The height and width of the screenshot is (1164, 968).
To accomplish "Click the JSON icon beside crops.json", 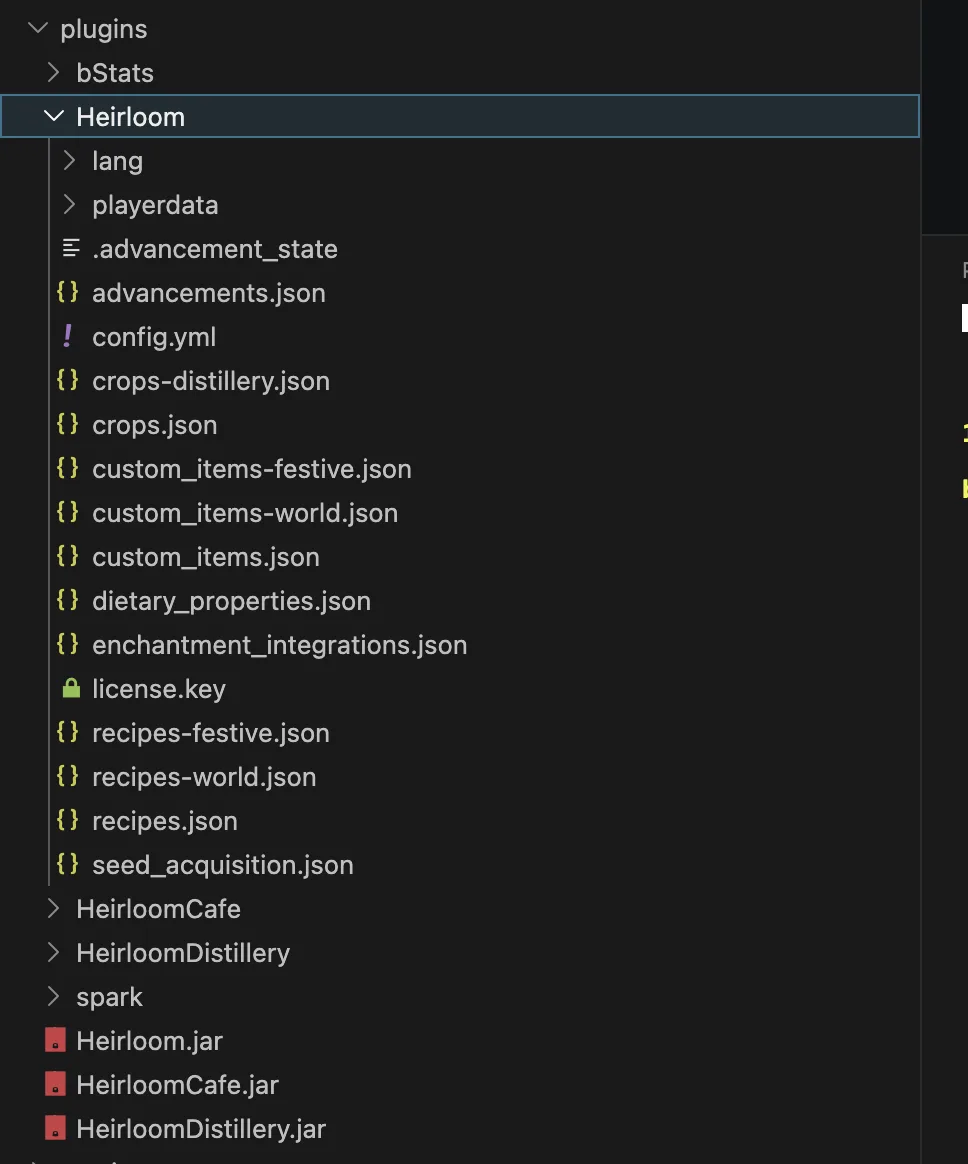I will pyautogui.click(x=68, y=424).
